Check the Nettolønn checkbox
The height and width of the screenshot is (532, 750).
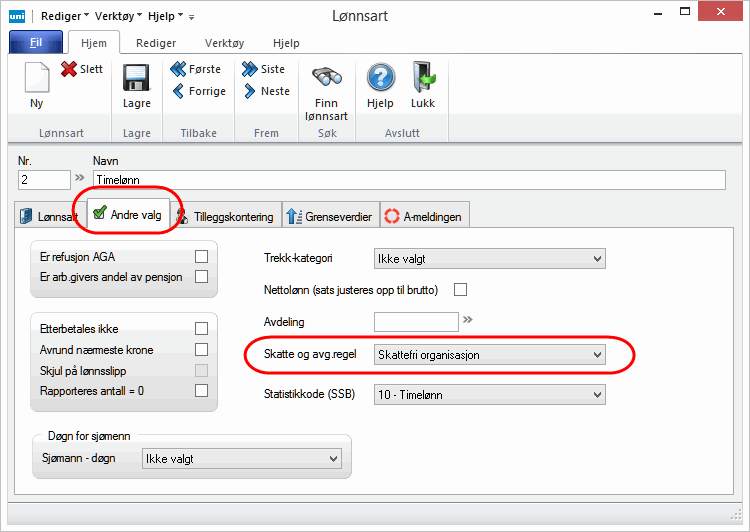point(461,290)
